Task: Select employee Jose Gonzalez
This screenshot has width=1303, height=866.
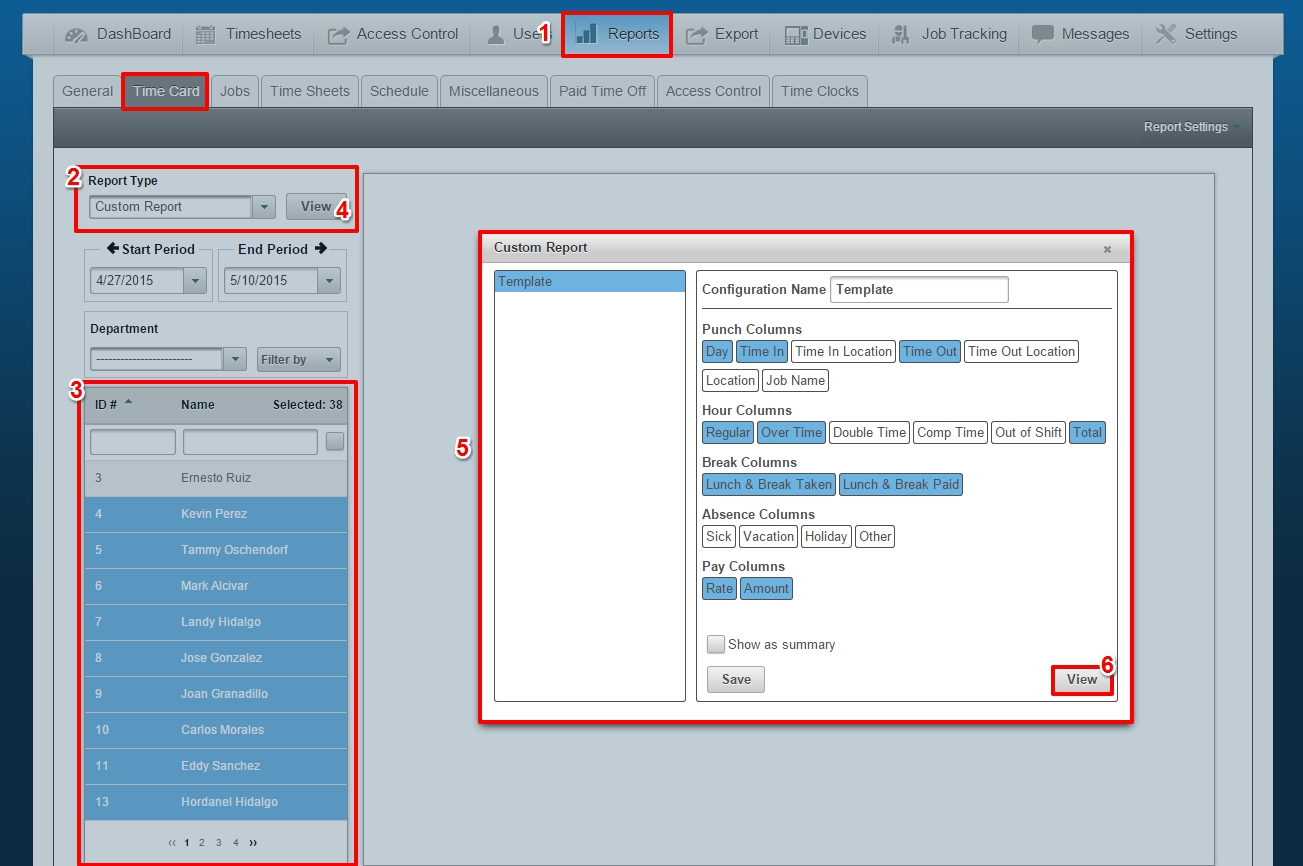Action: point(216,658)
